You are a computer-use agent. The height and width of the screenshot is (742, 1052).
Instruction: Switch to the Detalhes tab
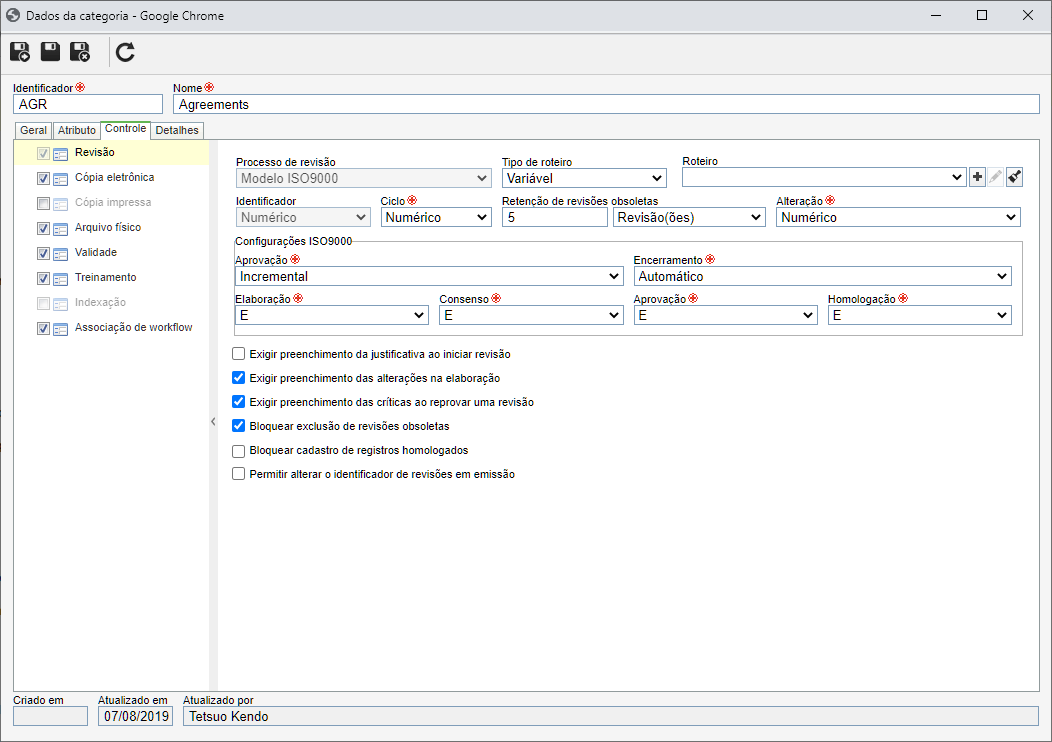click(x=177, y=130)
